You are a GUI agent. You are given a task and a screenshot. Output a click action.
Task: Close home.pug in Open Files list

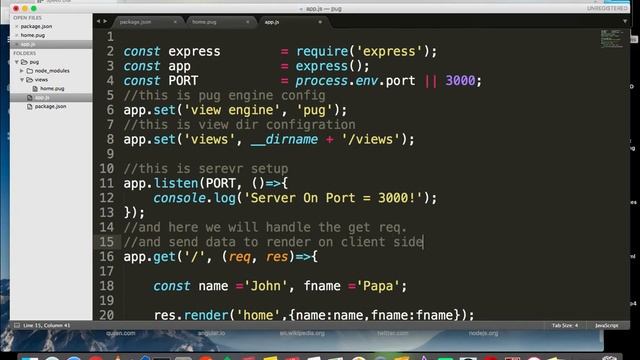[x=17, y=36]
